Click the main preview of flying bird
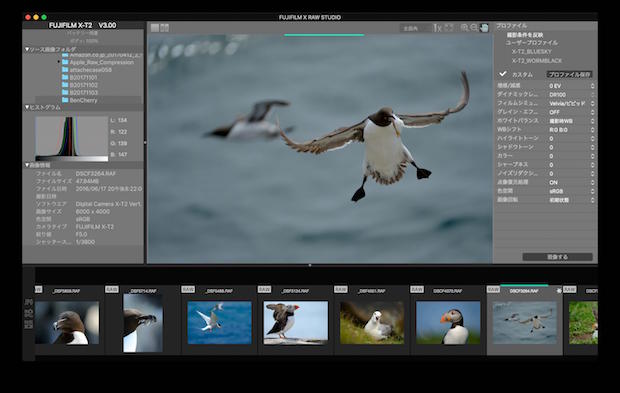Viewport: 620px width, 393px height. click(x=320, y=149)
